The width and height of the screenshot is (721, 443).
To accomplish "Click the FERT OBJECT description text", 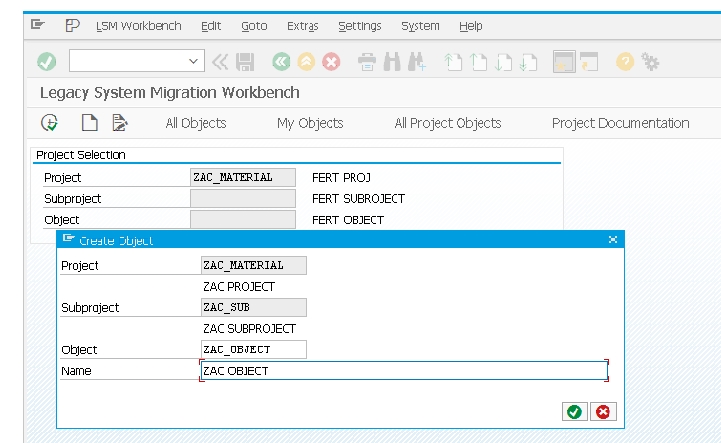I will pyautogui.click(x=348, y=220).
